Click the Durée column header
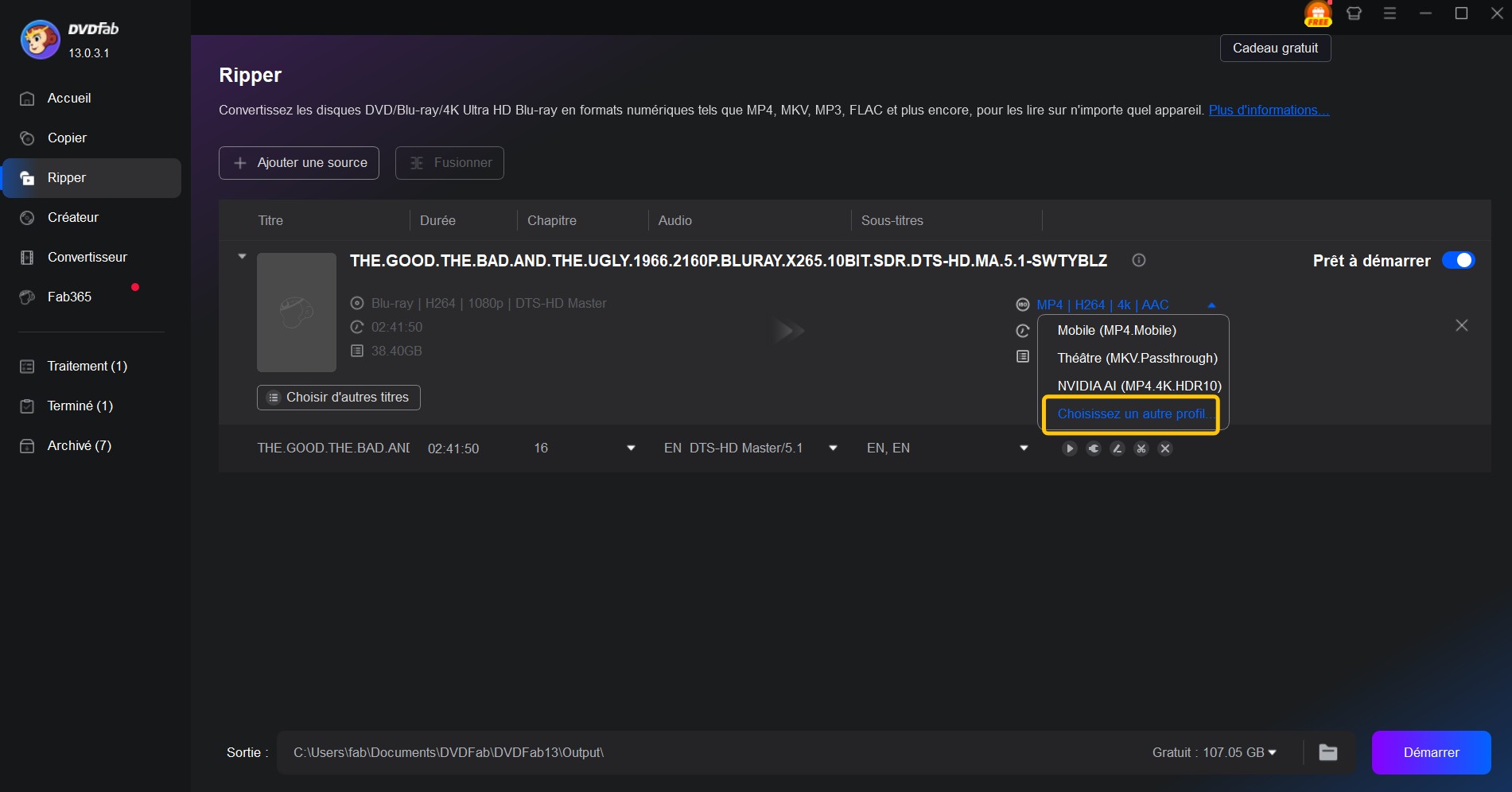 [437, 221]
